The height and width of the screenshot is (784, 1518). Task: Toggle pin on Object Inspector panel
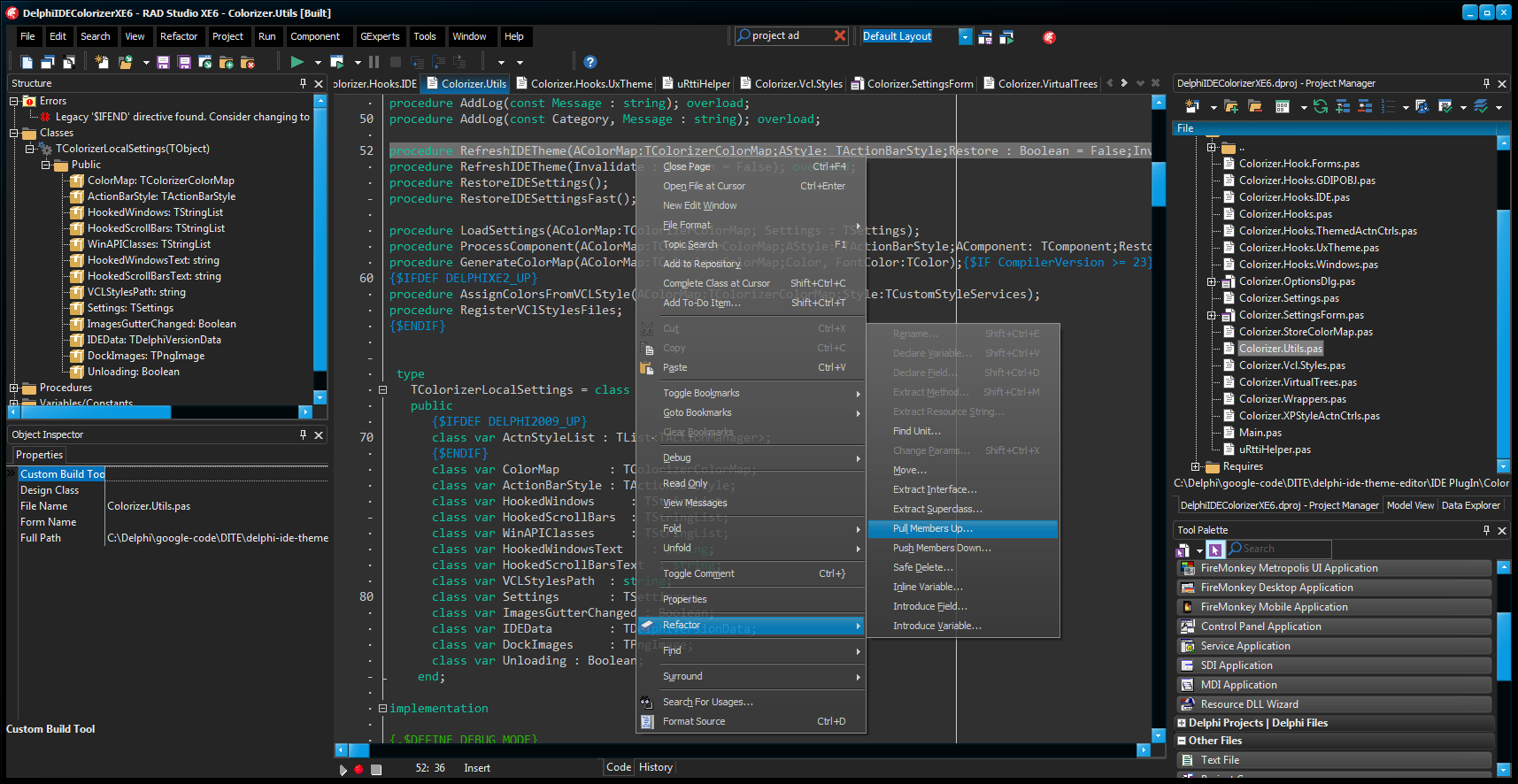tap(303, 434)
